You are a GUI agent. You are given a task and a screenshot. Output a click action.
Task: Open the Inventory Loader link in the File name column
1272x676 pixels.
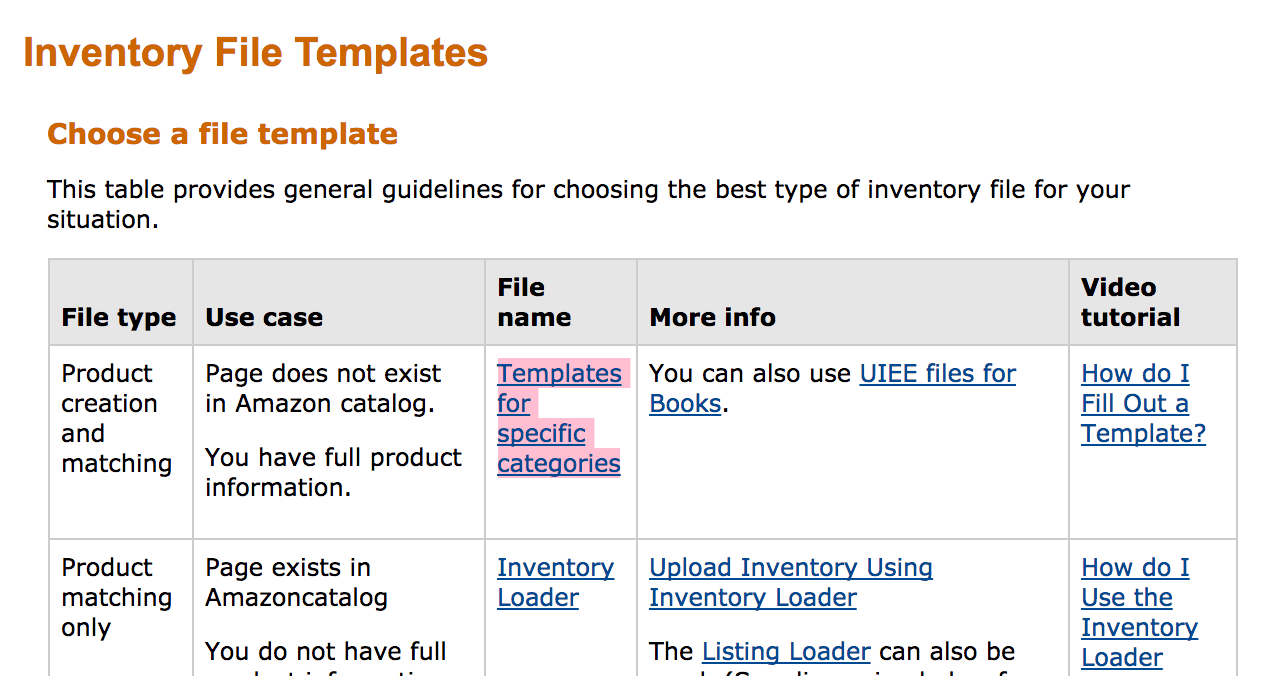555,582
